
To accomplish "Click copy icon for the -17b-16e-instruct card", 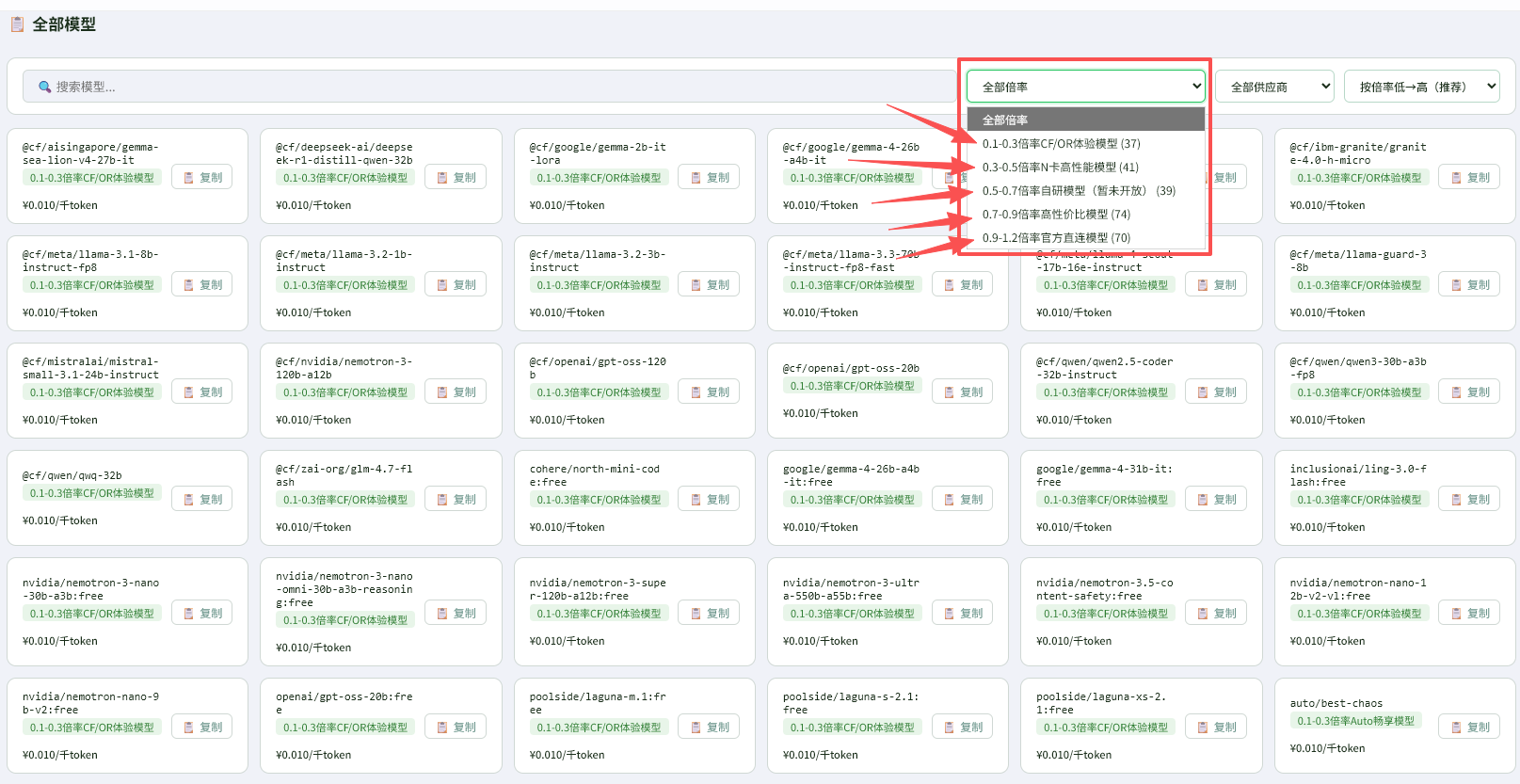I will [x=1203, y=285].
